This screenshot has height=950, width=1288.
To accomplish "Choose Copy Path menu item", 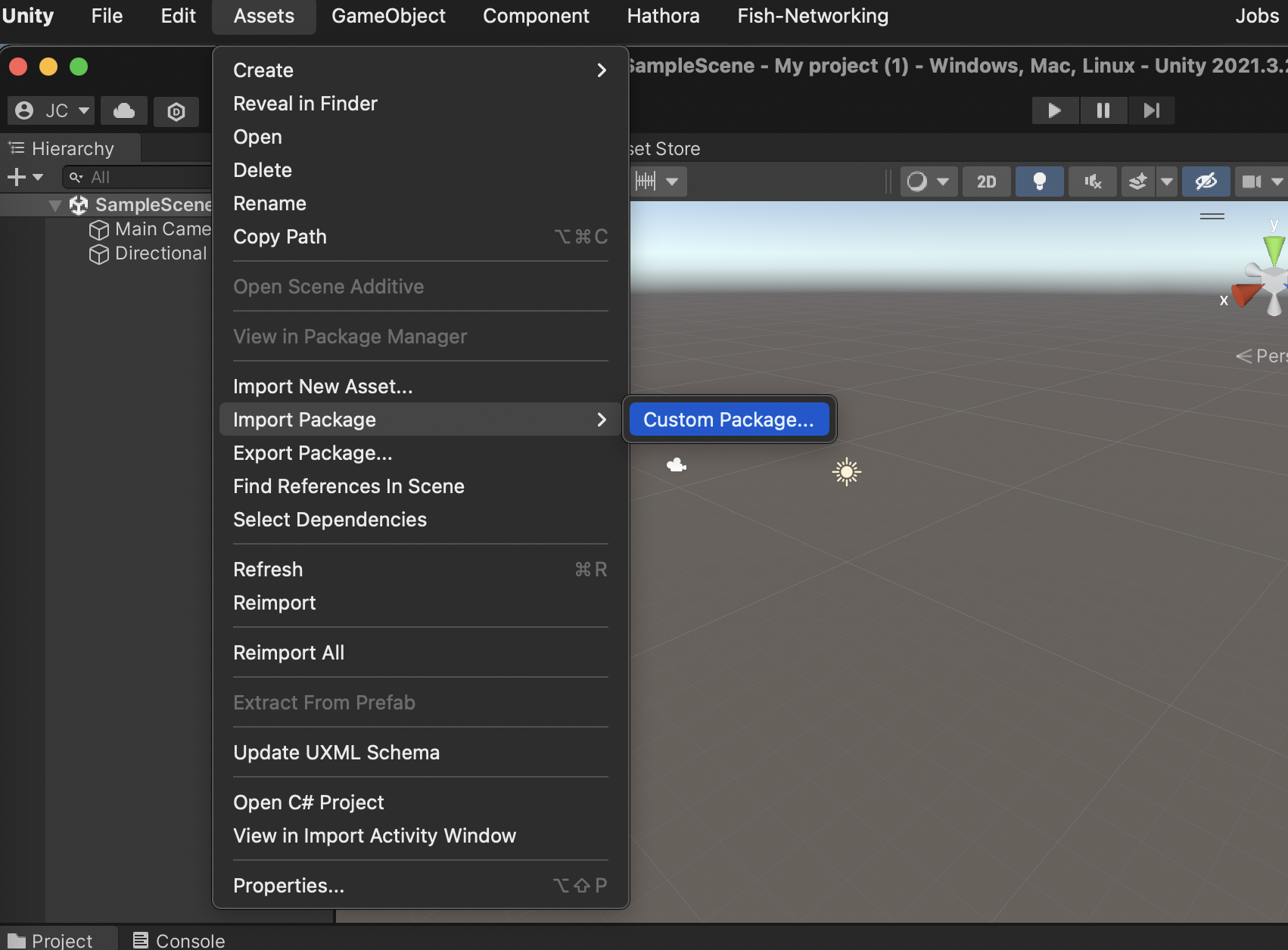I will coord(421,237).
